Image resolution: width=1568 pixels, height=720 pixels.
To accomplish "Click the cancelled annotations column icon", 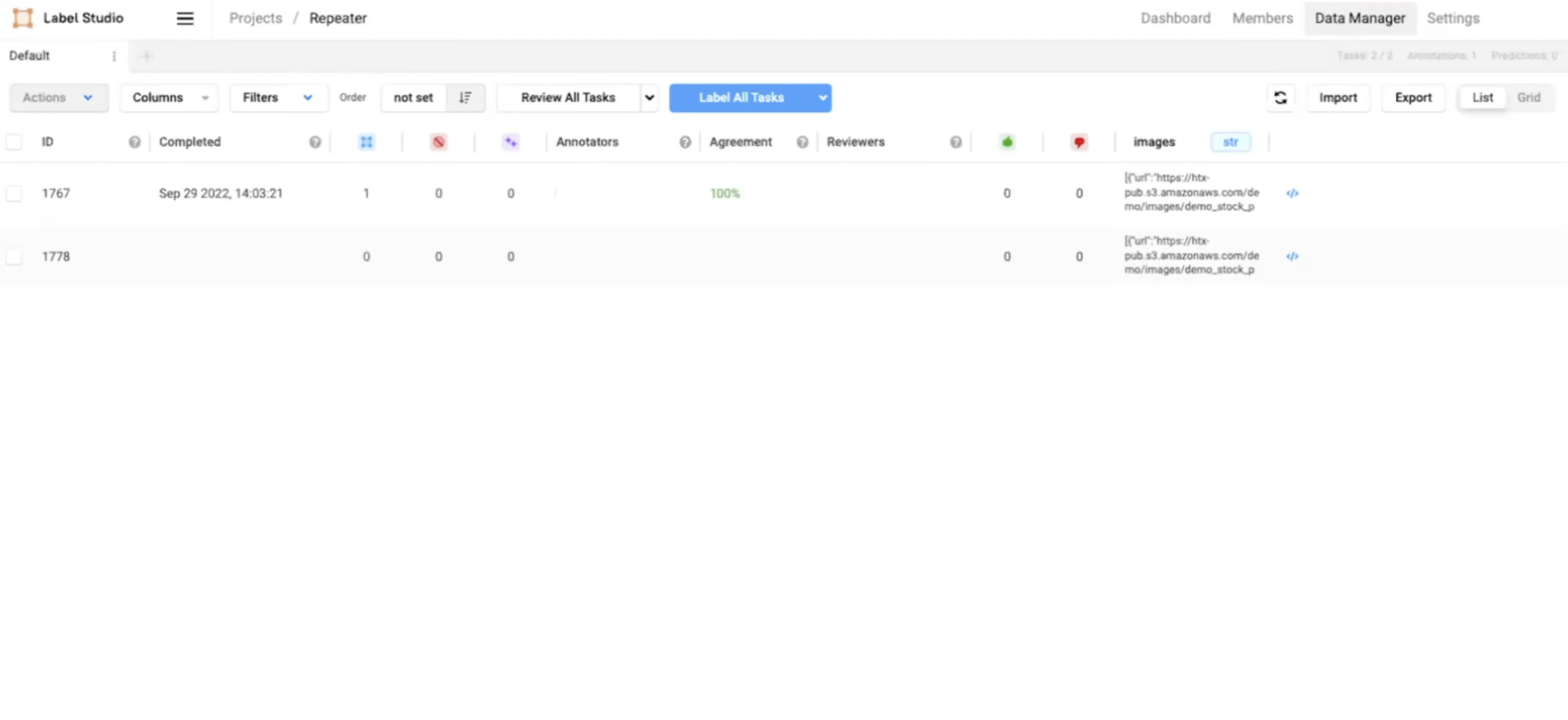I will point(439,142).
